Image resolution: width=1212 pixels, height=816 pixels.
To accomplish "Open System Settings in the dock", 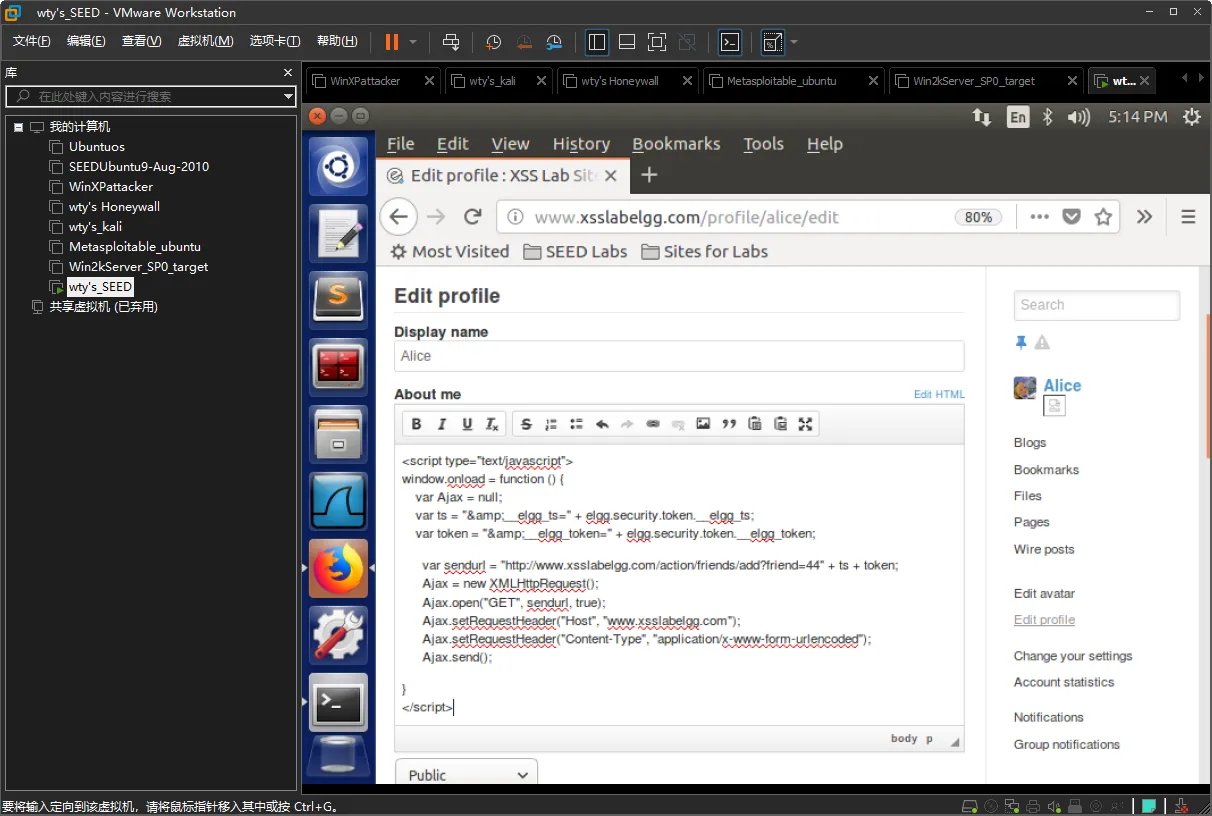I will pyautogui.click(x=339, y=635).
